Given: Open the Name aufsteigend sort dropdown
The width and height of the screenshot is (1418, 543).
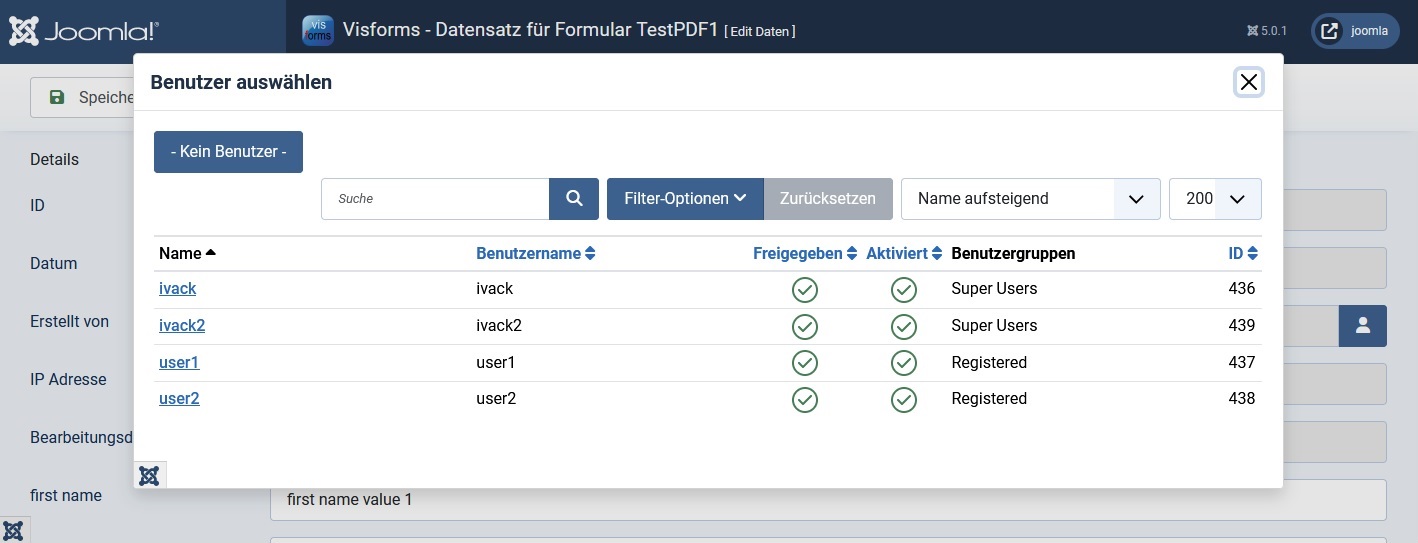Looking at the screenshot, I should 1030,199.
